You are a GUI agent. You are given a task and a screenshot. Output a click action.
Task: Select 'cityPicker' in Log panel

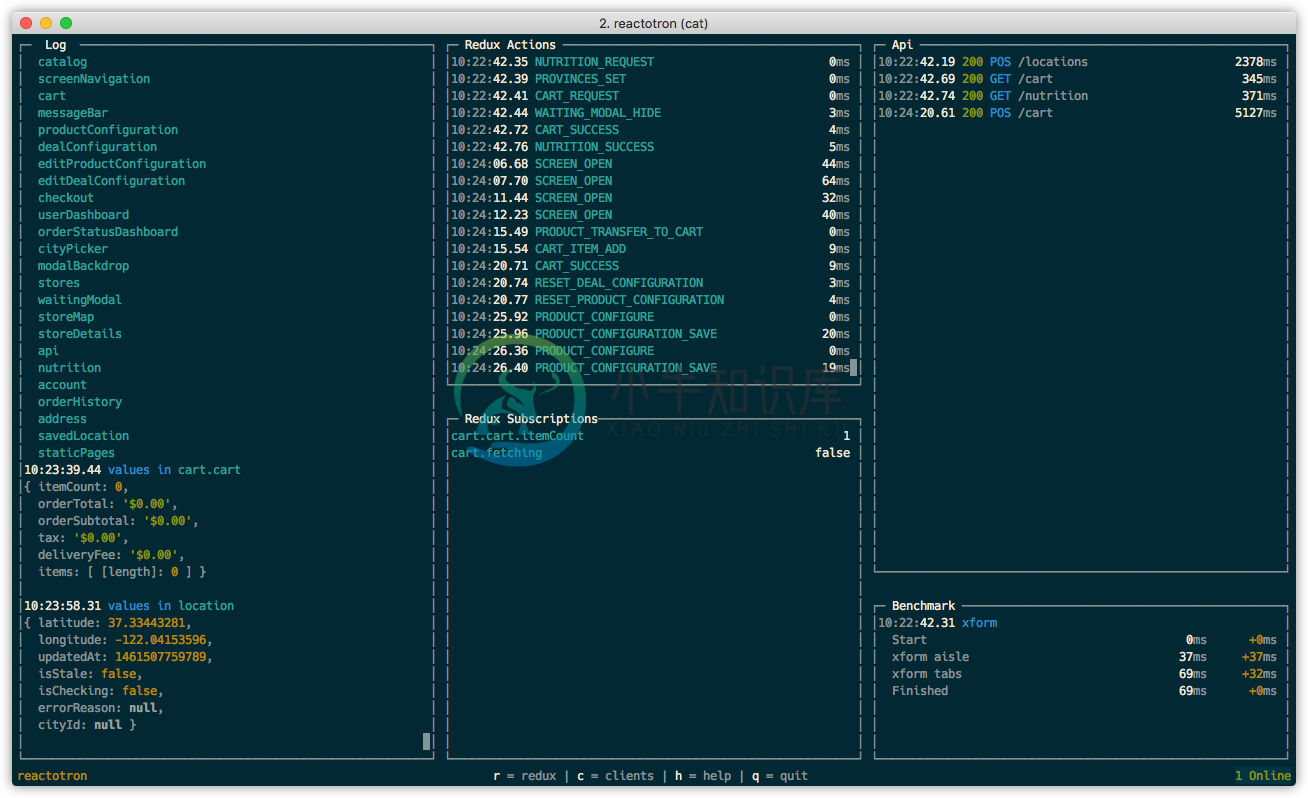point(73,249)
